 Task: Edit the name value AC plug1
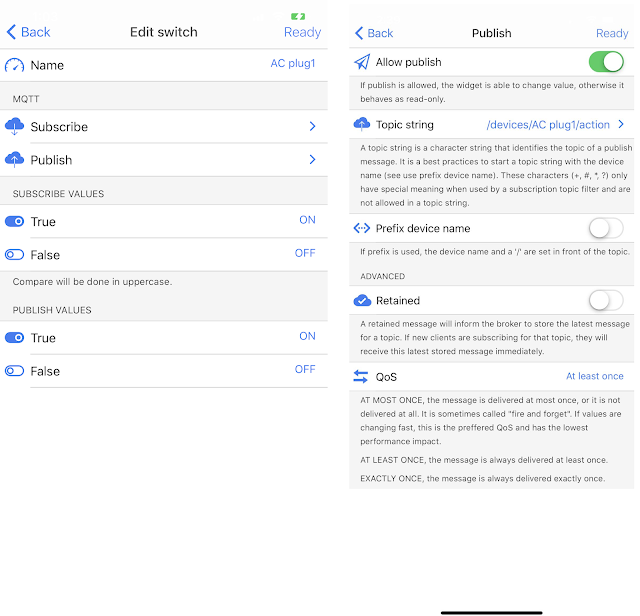tap(293, 63)
